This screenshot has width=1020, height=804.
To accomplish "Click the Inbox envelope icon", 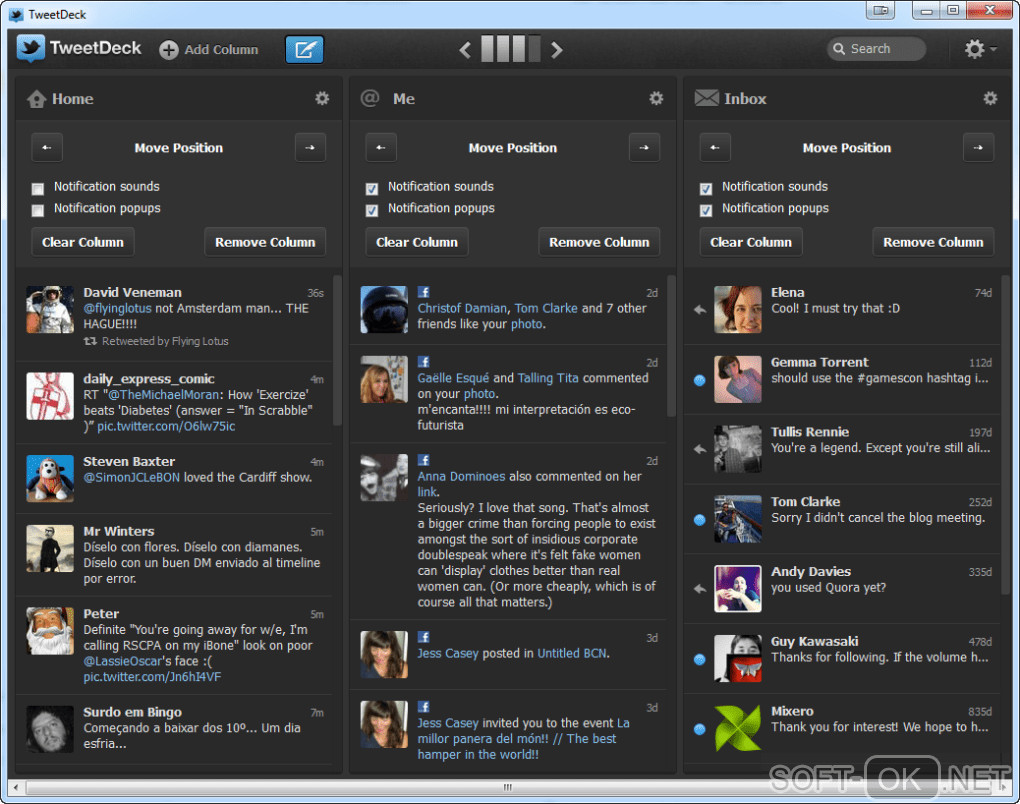I will pyautogui.click(x=706, y=98).
